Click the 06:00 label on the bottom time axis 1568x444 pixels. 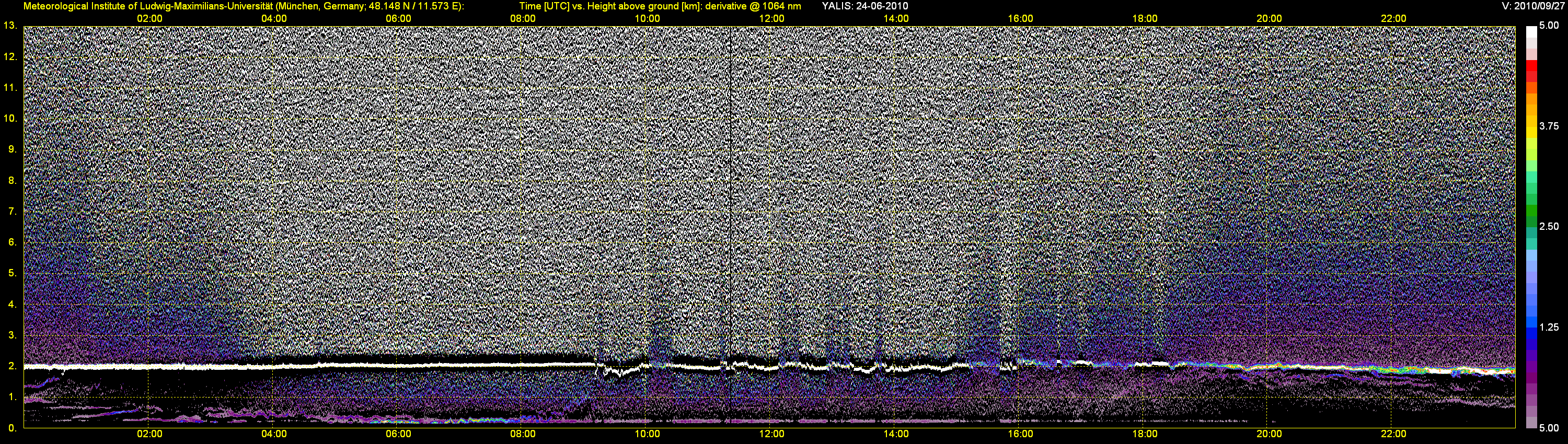(398, 434)
